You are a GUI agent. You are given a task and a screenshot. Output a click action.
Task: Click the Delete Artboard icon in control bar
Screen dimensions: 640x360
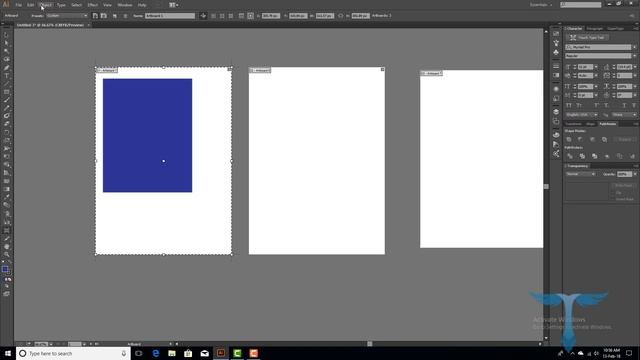tap(125, 16)
